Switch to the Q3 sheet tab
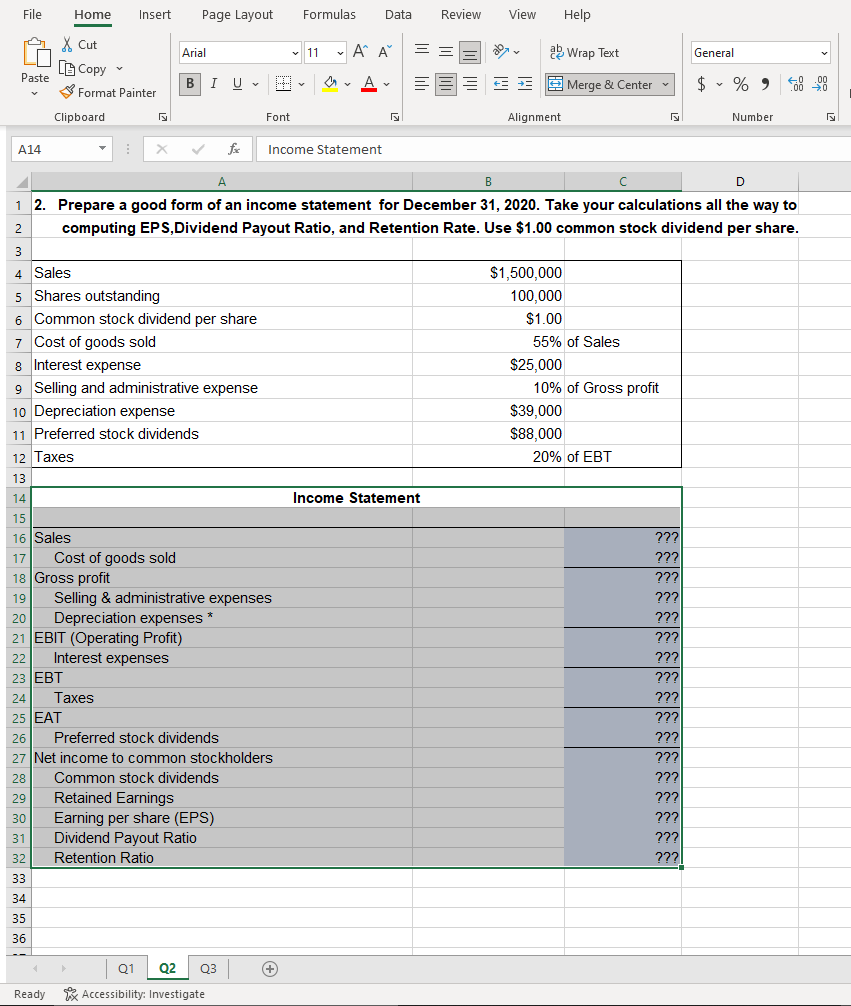This screenshot has width=851, height=1006. coord(208,968)
